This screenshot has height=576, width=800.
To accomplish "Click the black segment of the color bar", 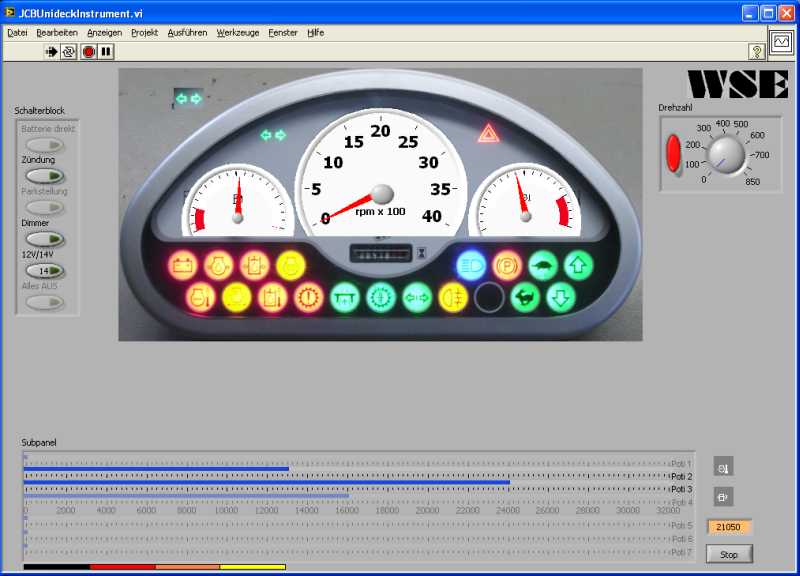I will [57, 567].
